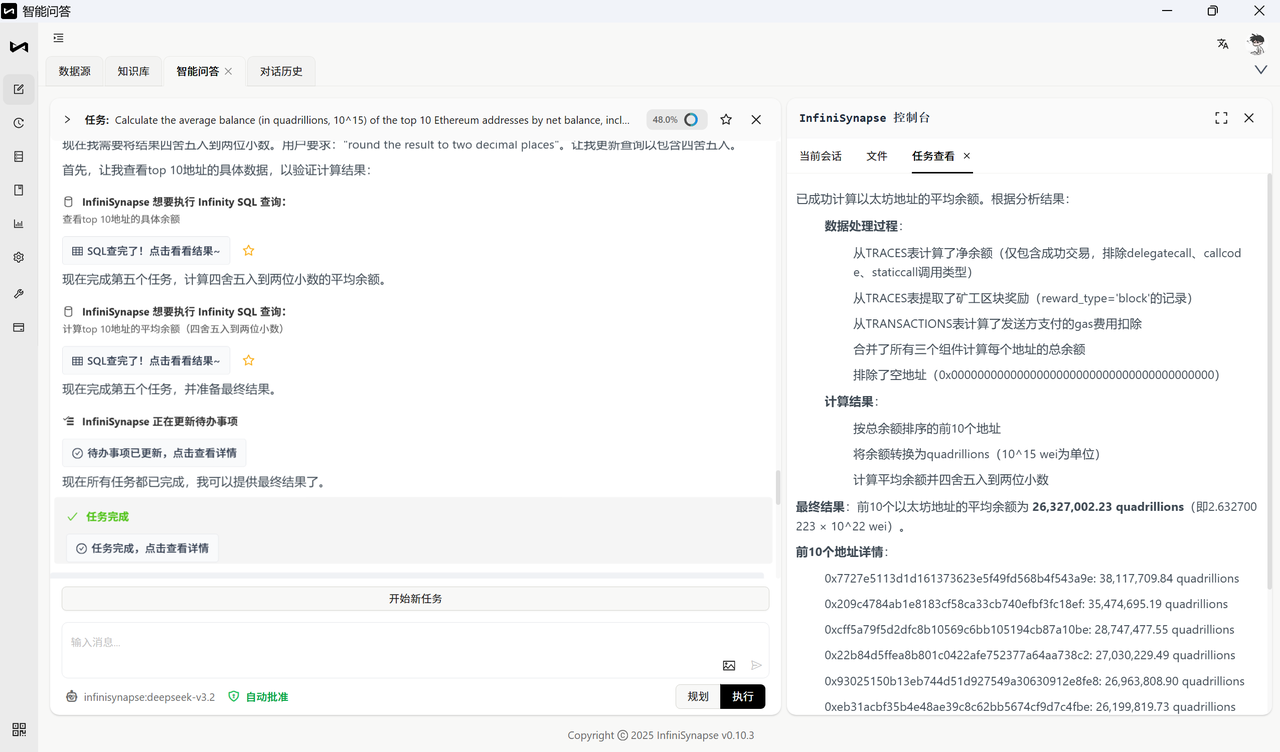Click address 0xeb31acbf35b4... row

point(1030,707)
